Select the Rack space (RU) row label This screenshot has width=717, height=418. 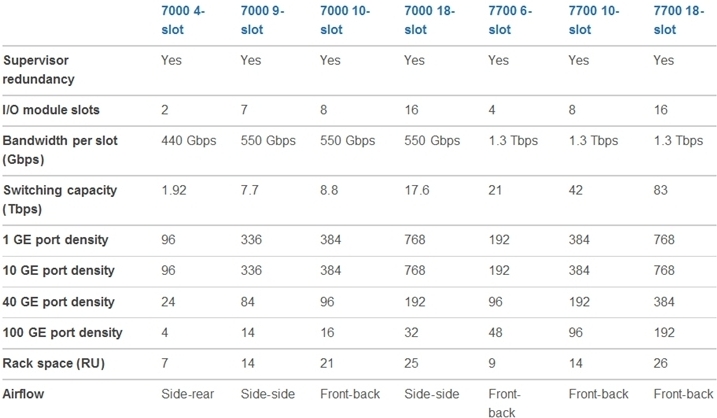[x=54, y=363]
